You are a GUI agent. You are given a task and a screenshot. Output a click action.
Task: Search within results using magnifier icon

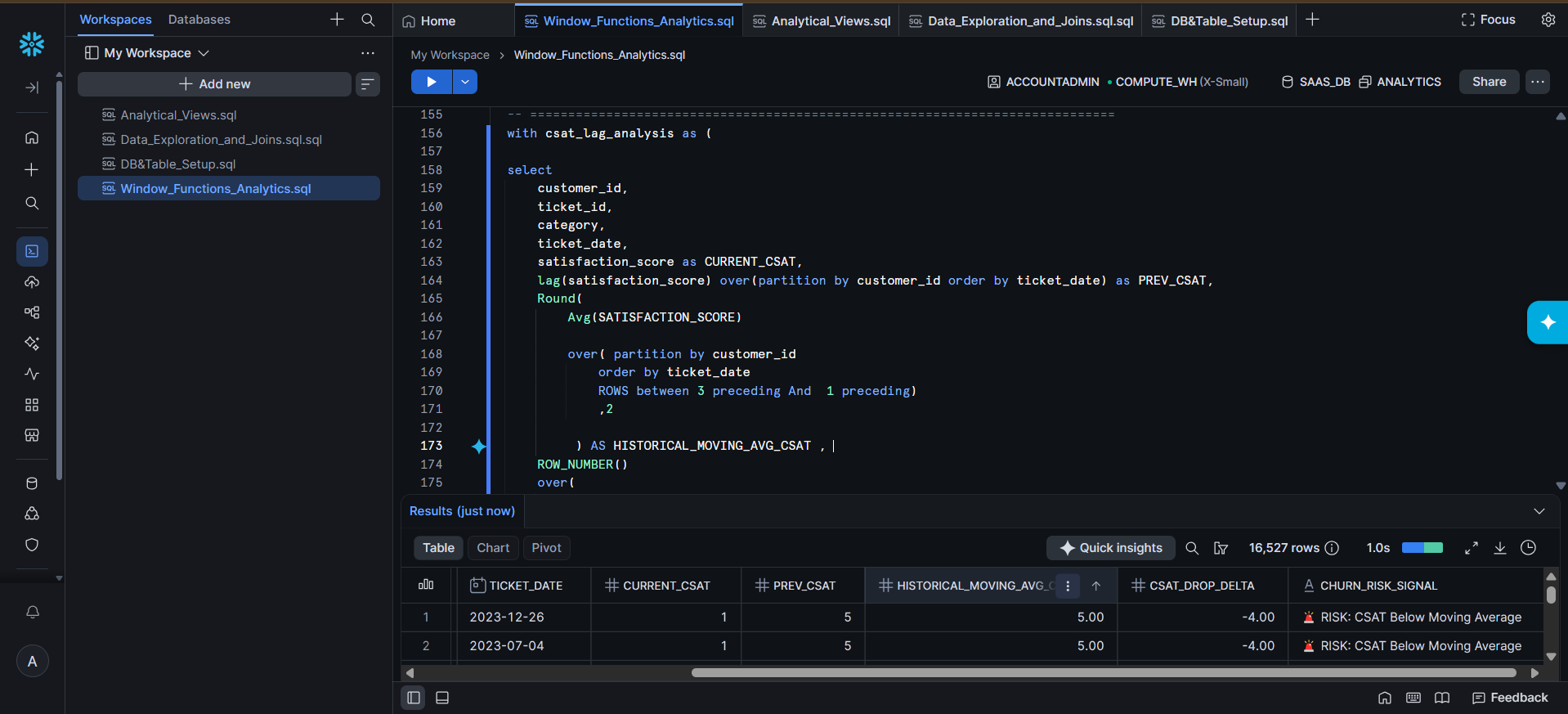point(1192,548)
